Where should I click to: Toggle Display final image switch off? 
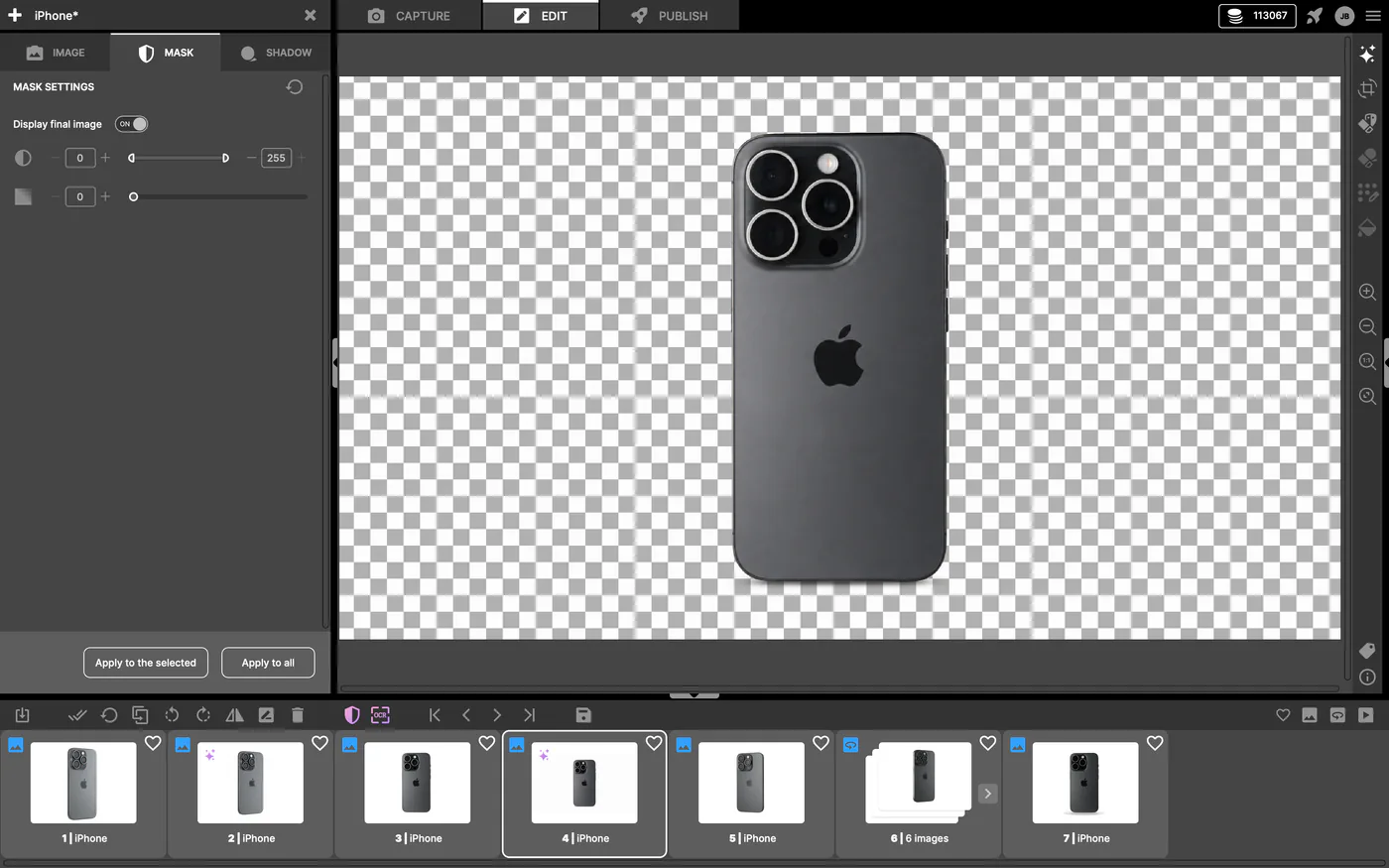(132, 124)
